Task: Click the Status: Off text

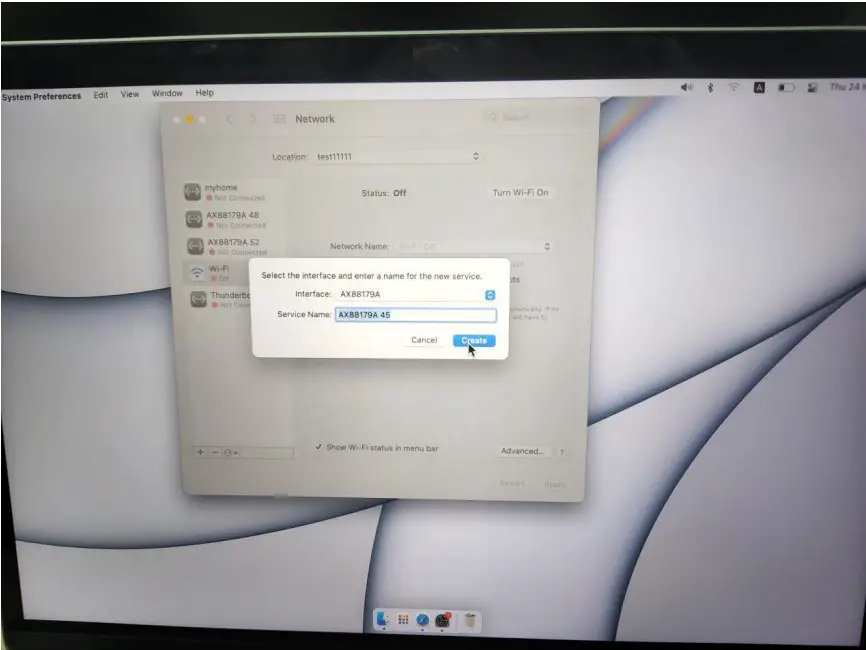Action: tap(384, 193)
